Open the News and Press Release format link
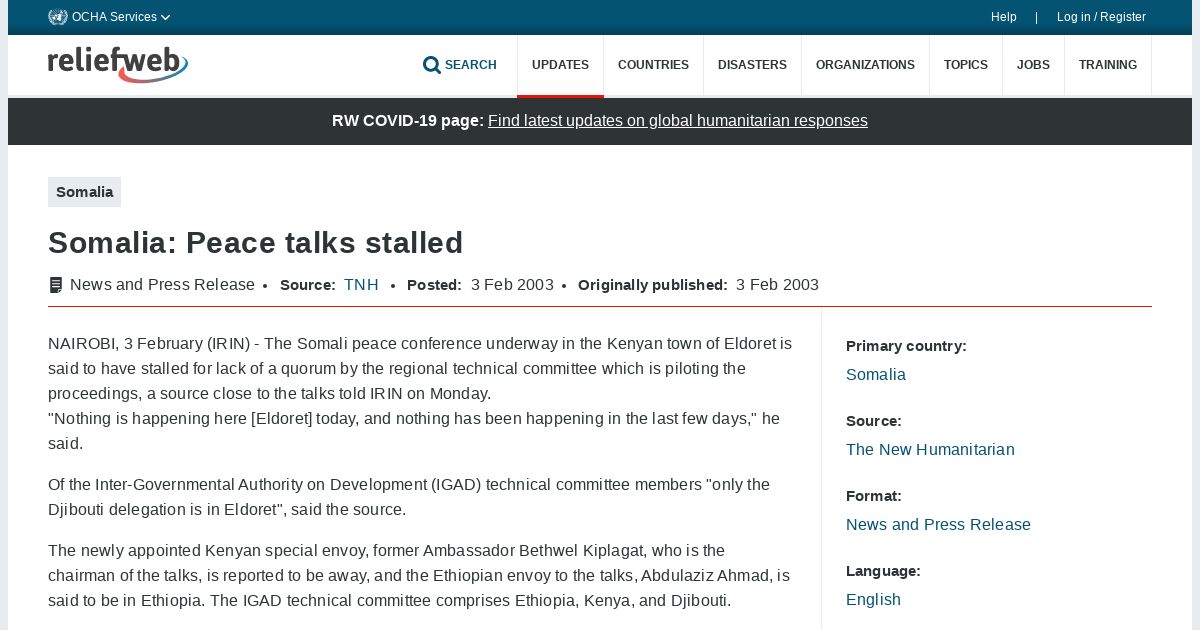The image size is (1200, 630). tap(938, 525)
